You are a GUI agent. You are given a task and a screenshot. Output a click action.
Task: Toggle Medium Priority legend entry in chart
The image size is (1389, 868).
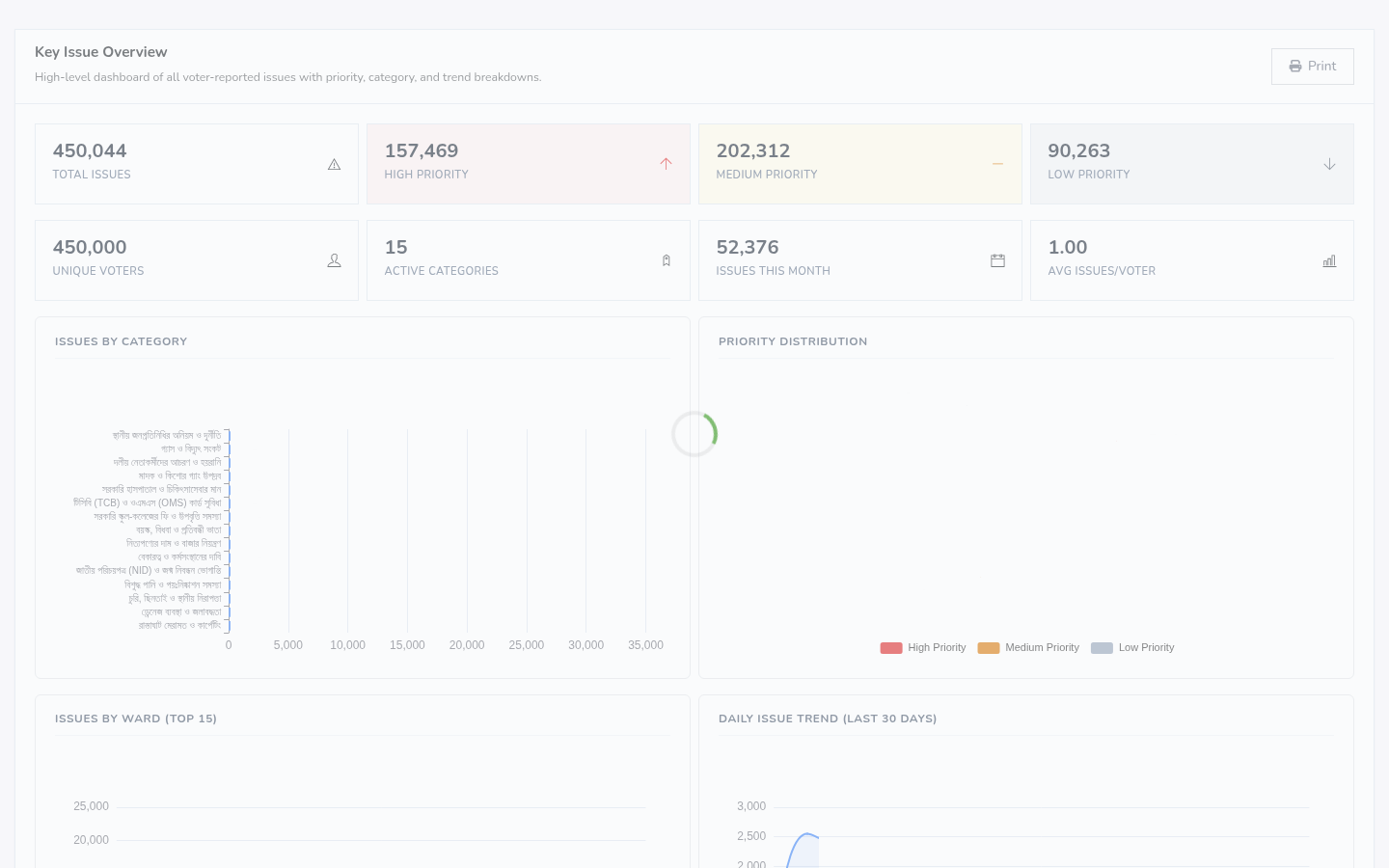point(1028,648)
